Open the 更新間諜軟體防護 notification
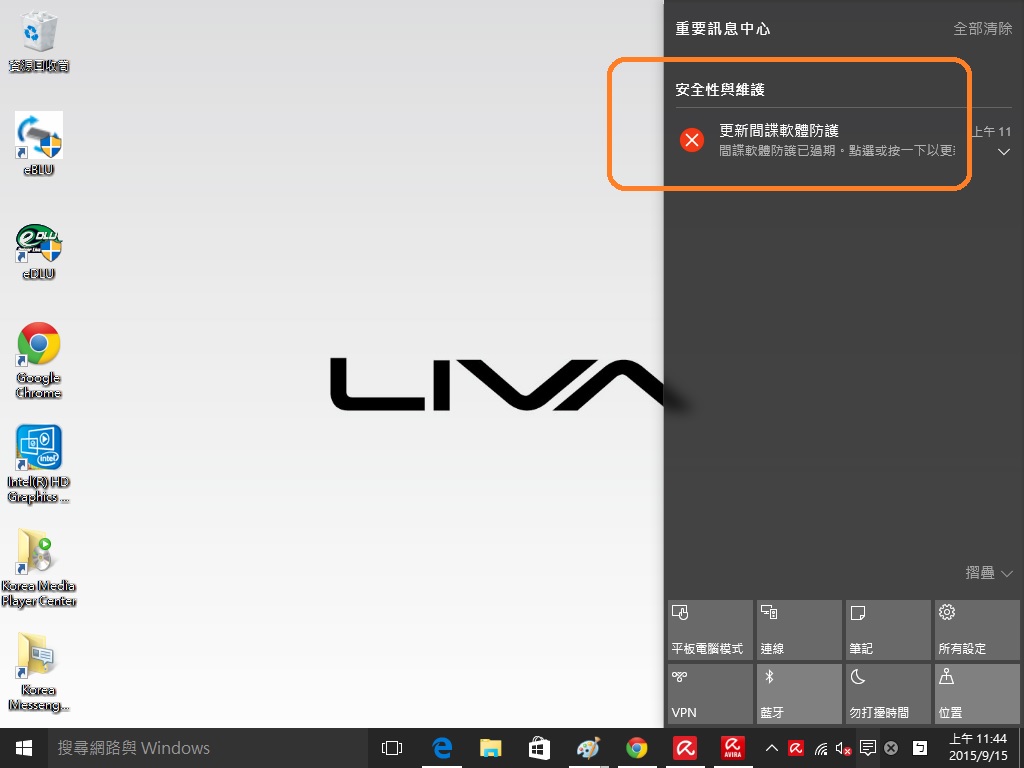The width and height of the screenshot is (1024, 768). pyautogui.click(x=843, y=140)
